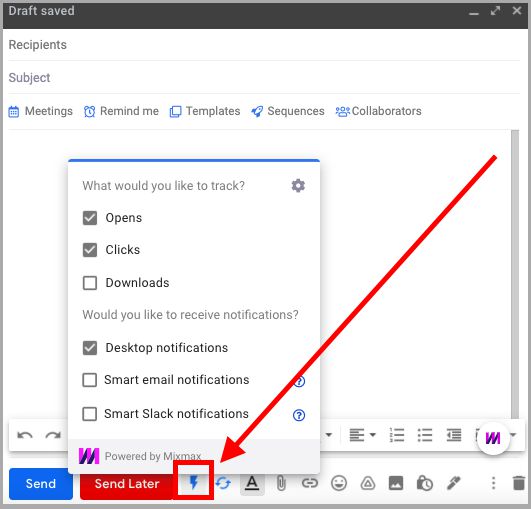
Task: Open more options three-dot menu
Action: (493, 483)
